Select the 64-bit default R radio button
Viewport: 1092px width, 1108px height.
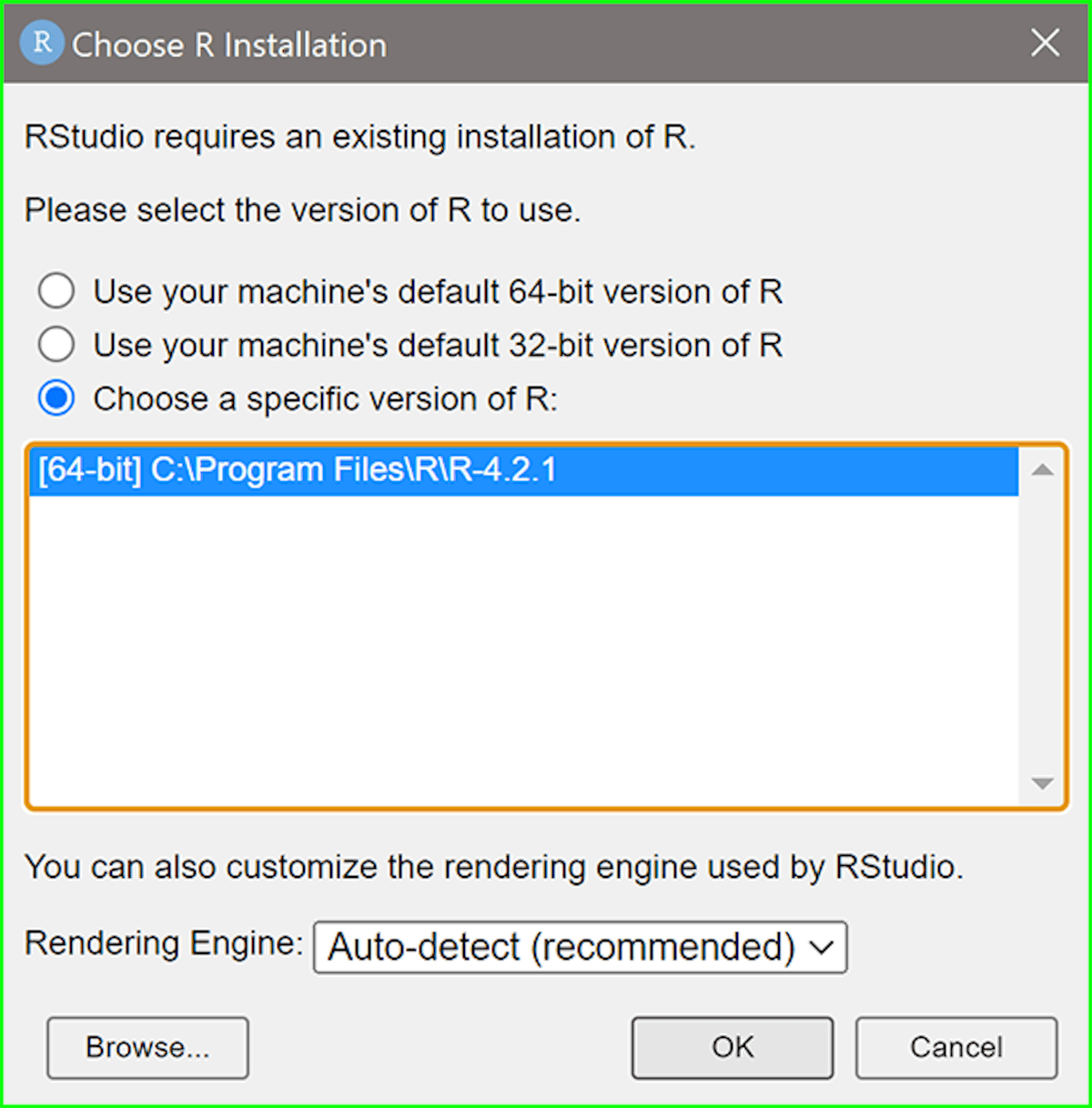coord(56,290)
